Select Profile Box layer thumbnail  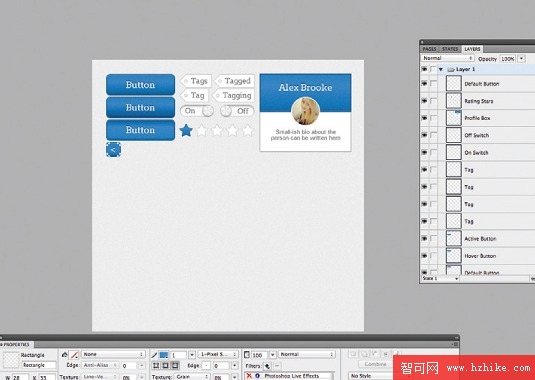click(x=454, y=118)
